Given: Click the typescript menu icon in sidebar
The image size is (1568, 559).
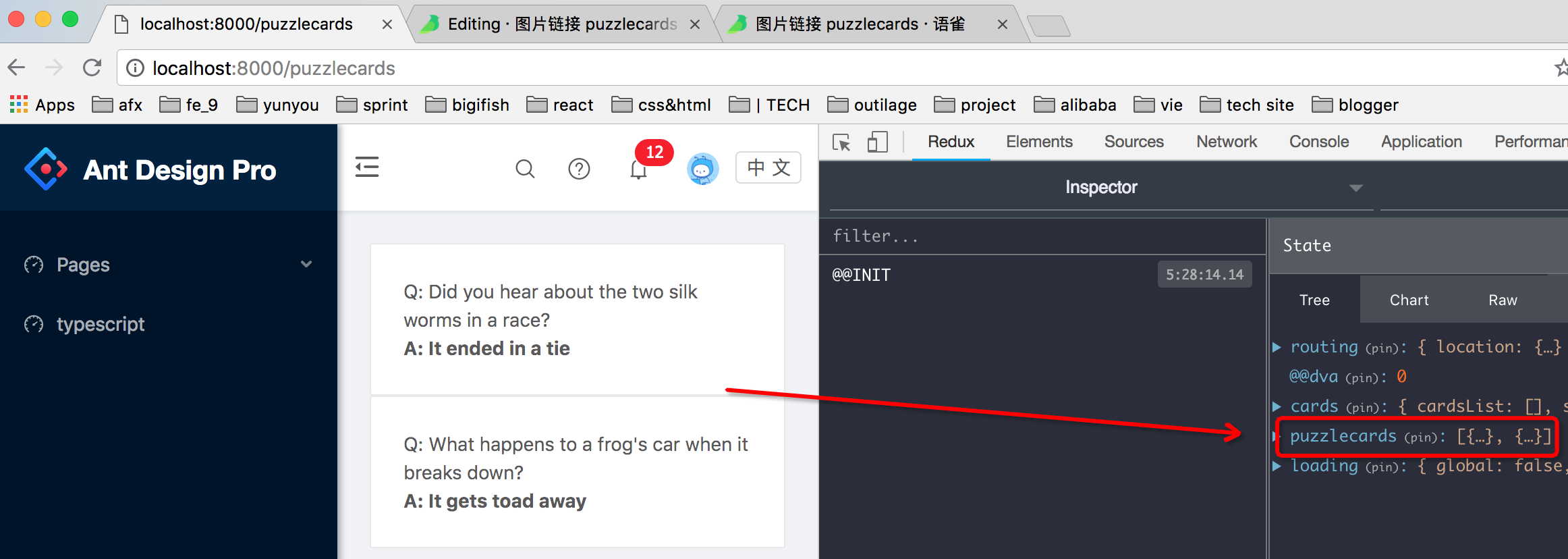Looking at the screenshot, I should [x=34, y=324].
